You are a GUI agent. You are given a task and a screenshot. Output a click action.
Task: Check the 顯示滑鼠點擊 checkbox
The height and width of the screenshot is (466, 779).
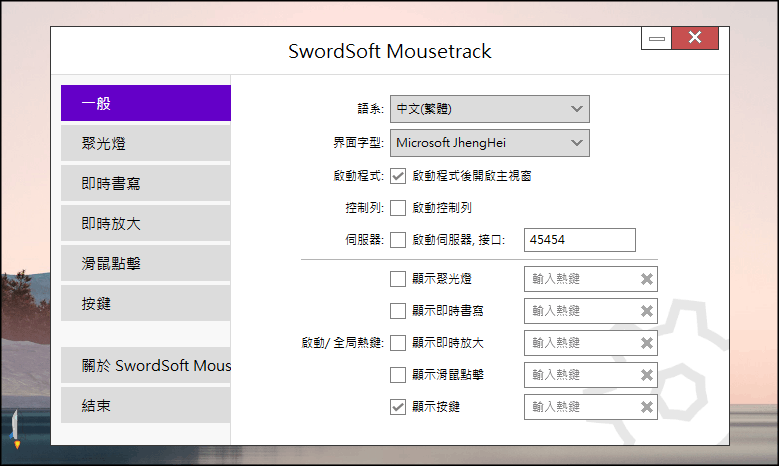tap(397, 375)
